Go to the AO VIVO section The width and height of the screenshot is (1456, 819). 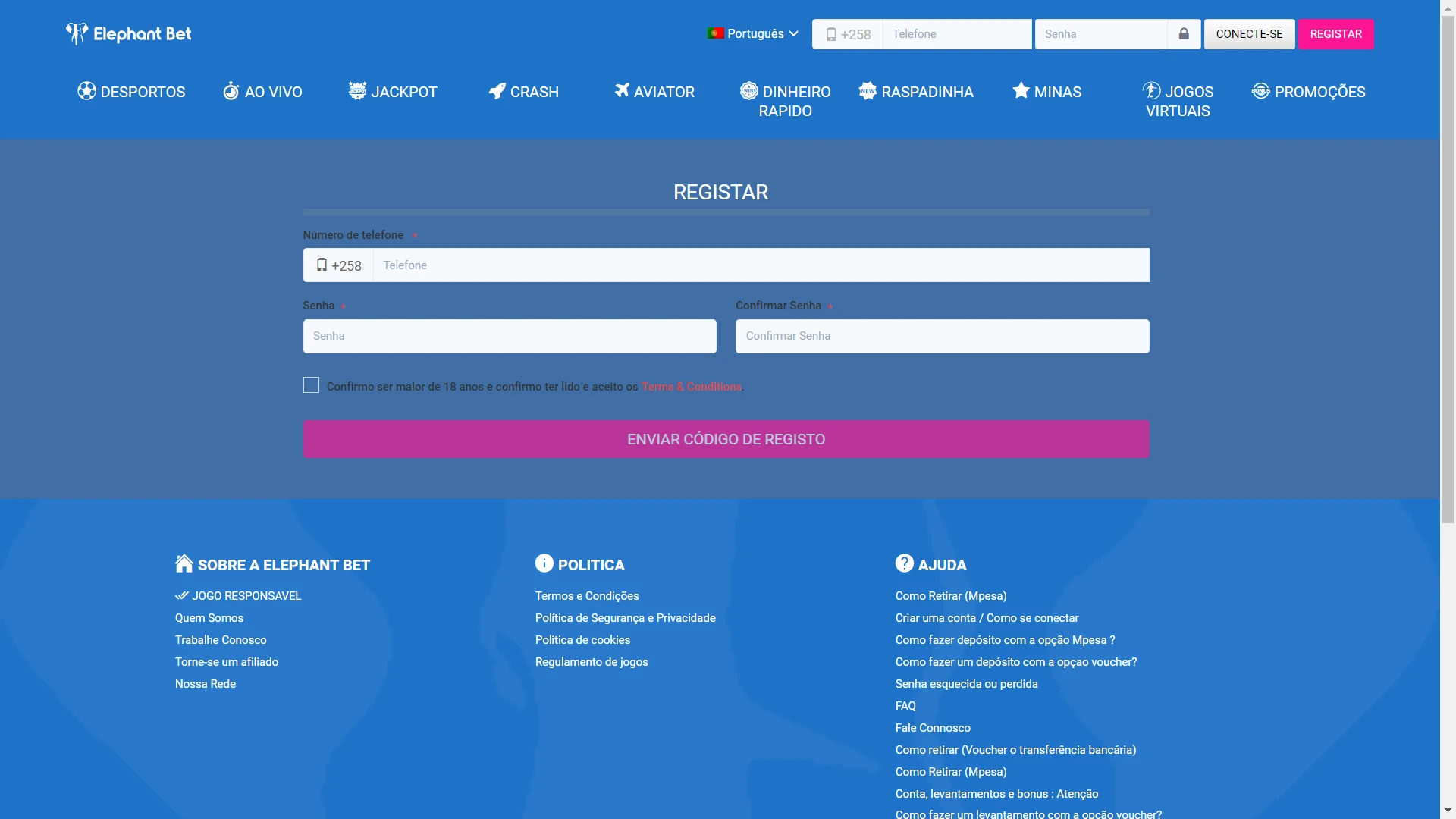click(x=262, y=92)
